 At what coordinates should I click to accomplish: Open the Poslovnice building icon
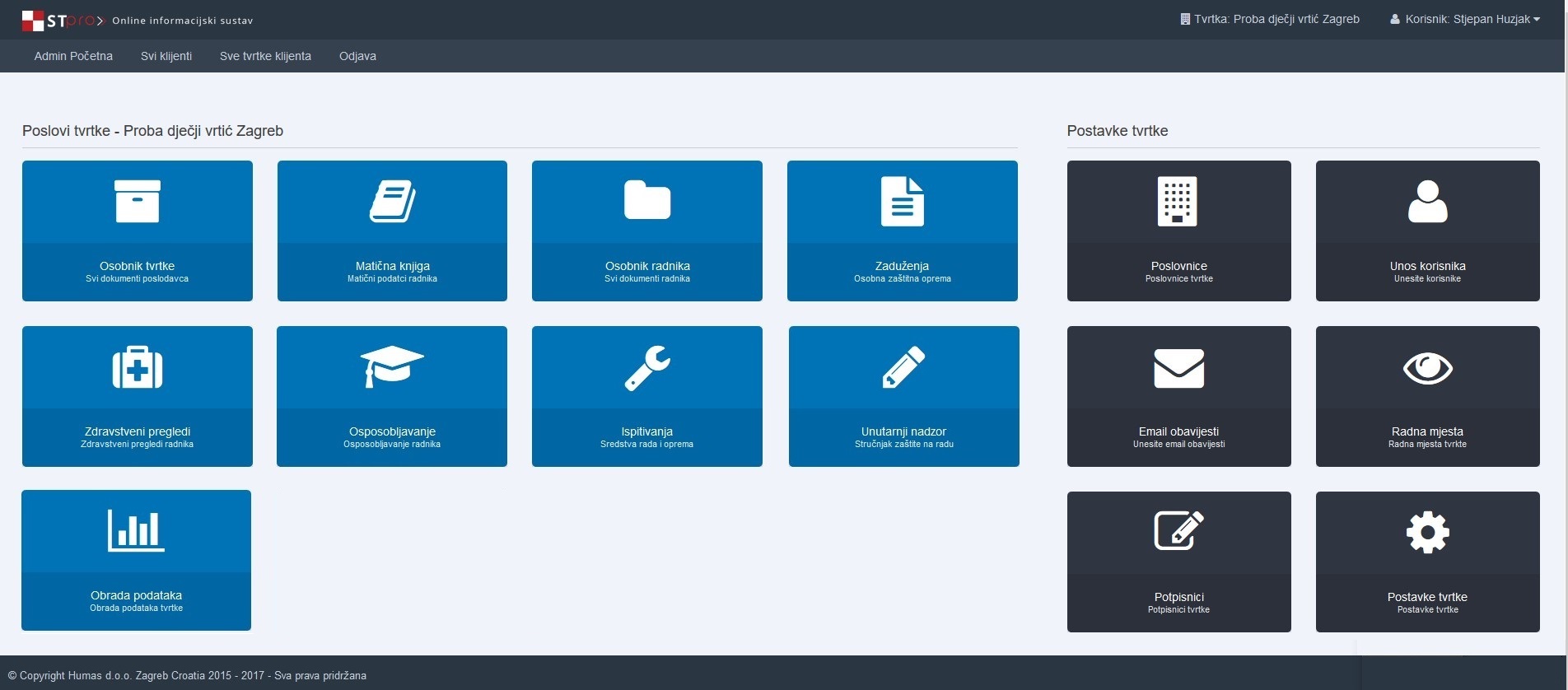[1178, 202]
